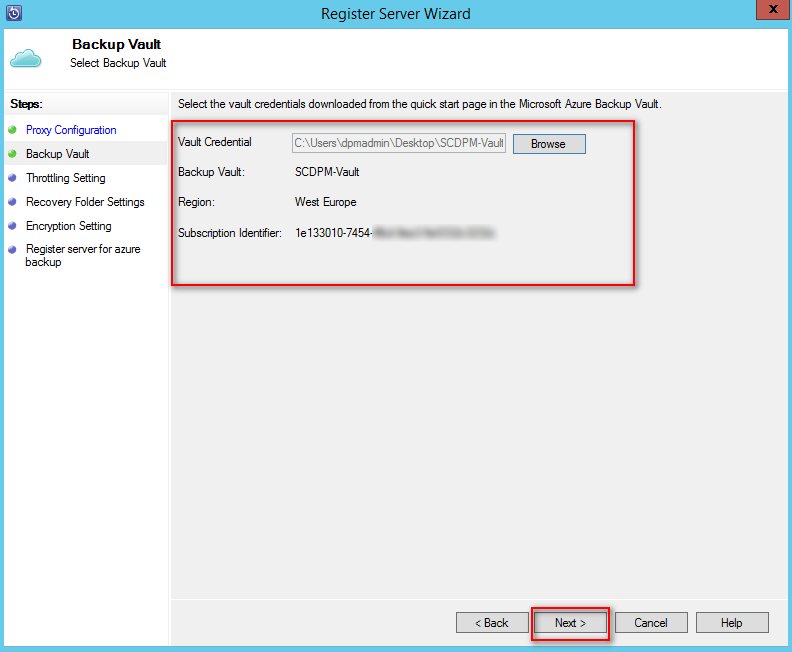The image size is (792, 652).
Task: Open Help for the wizard
Action: coord(732,623)
